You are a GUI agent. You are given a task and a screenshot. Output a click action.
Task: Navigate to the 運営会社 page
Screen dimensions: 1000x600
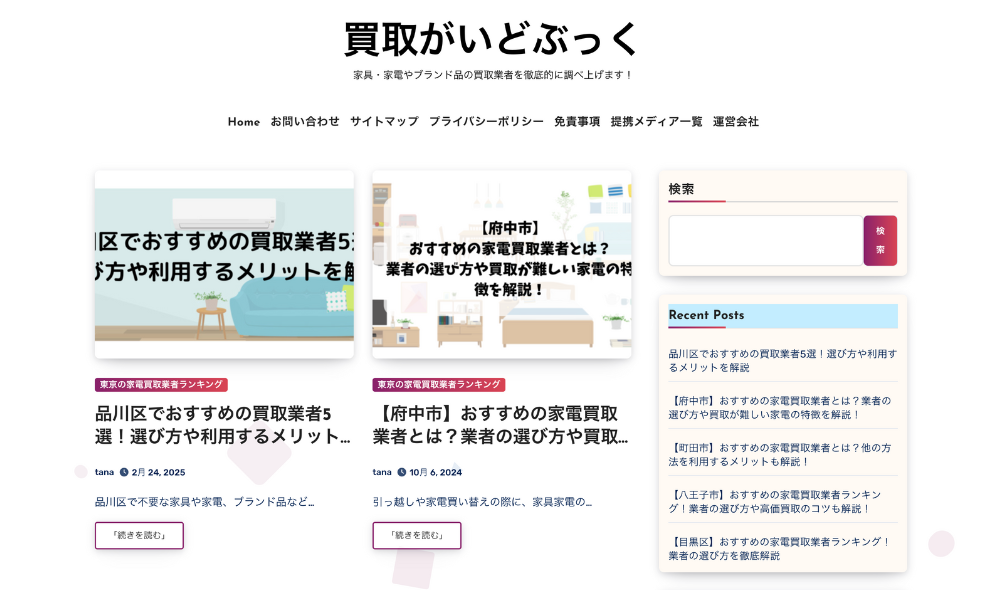tap(735, 122)
